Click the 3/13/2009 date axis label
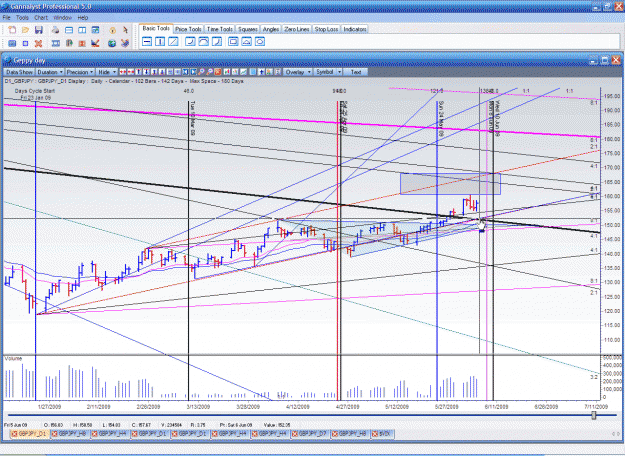The width and height of the screenshot is (625, 456). point(198,407)
